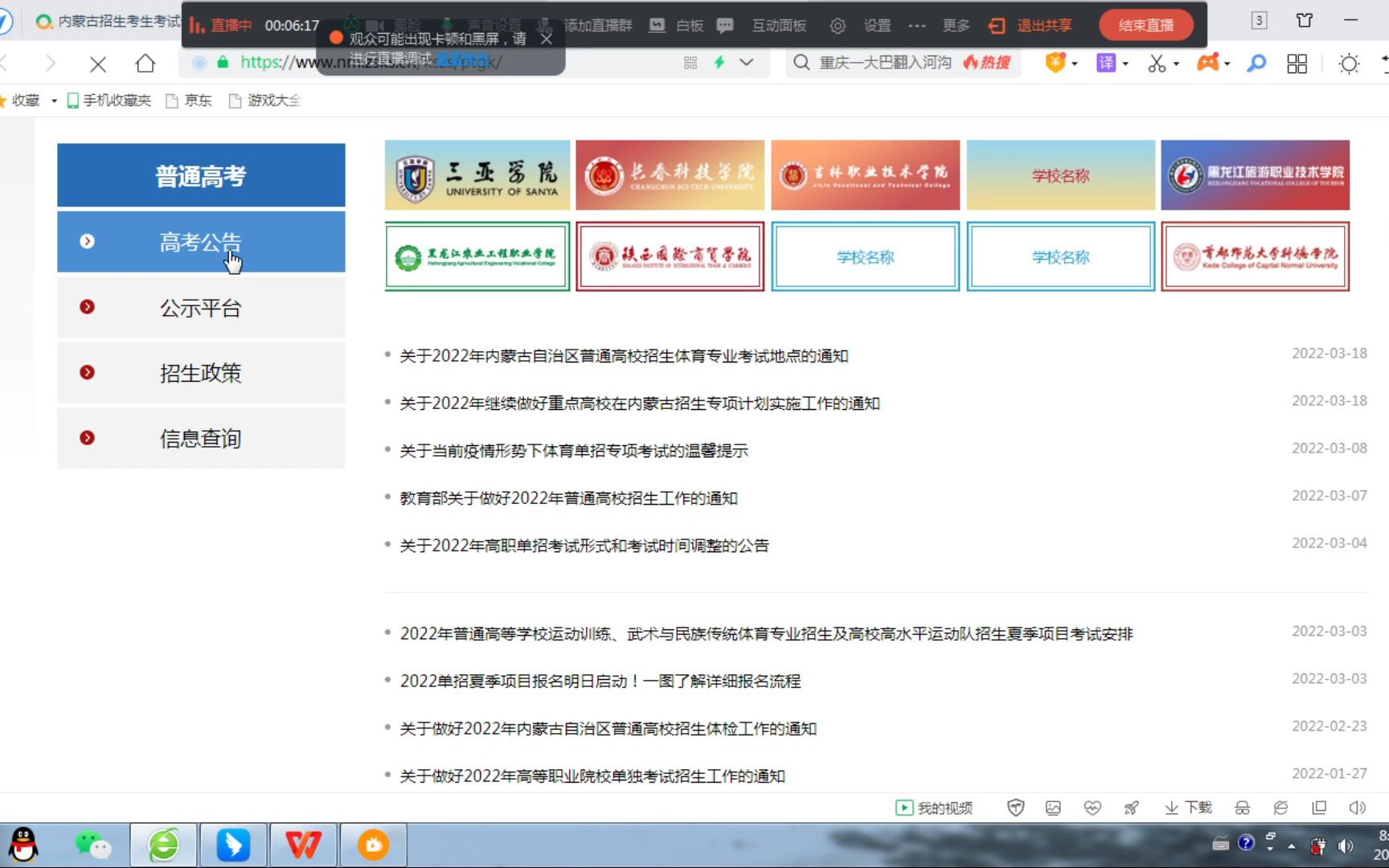Adjust brightness via the sun icon

pos(1349,63)
